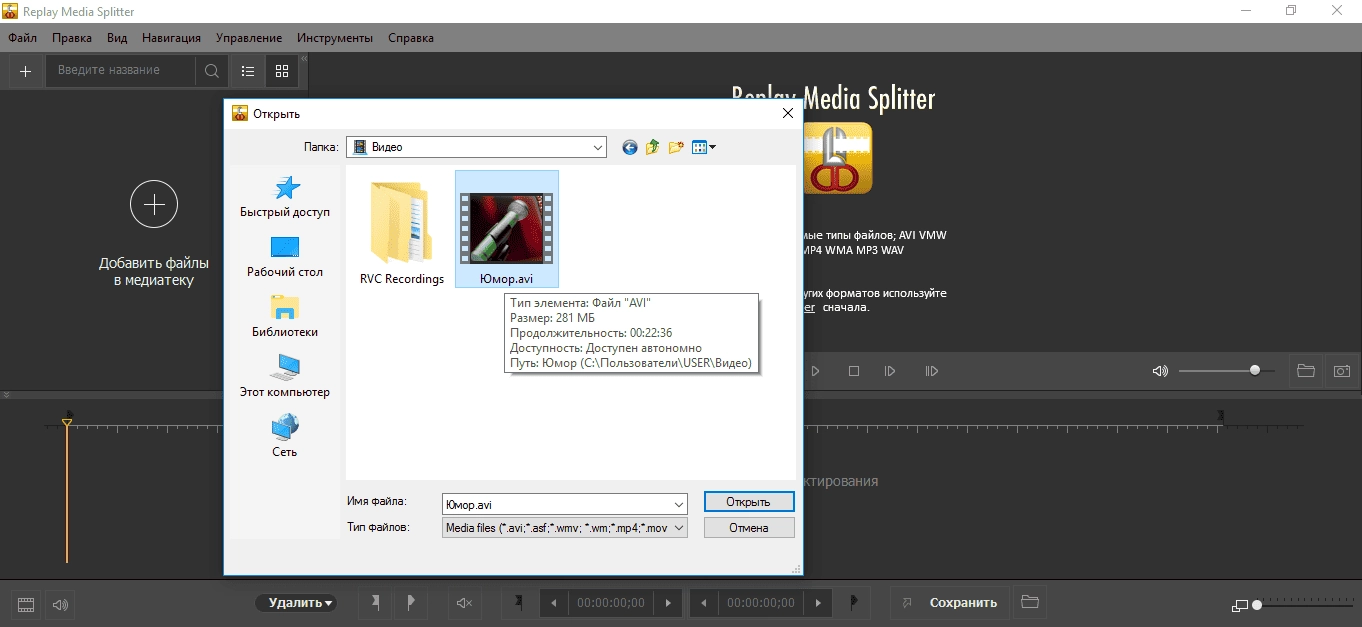Decrease the first timecode value

pyautogui.click(x=554, y=603)
